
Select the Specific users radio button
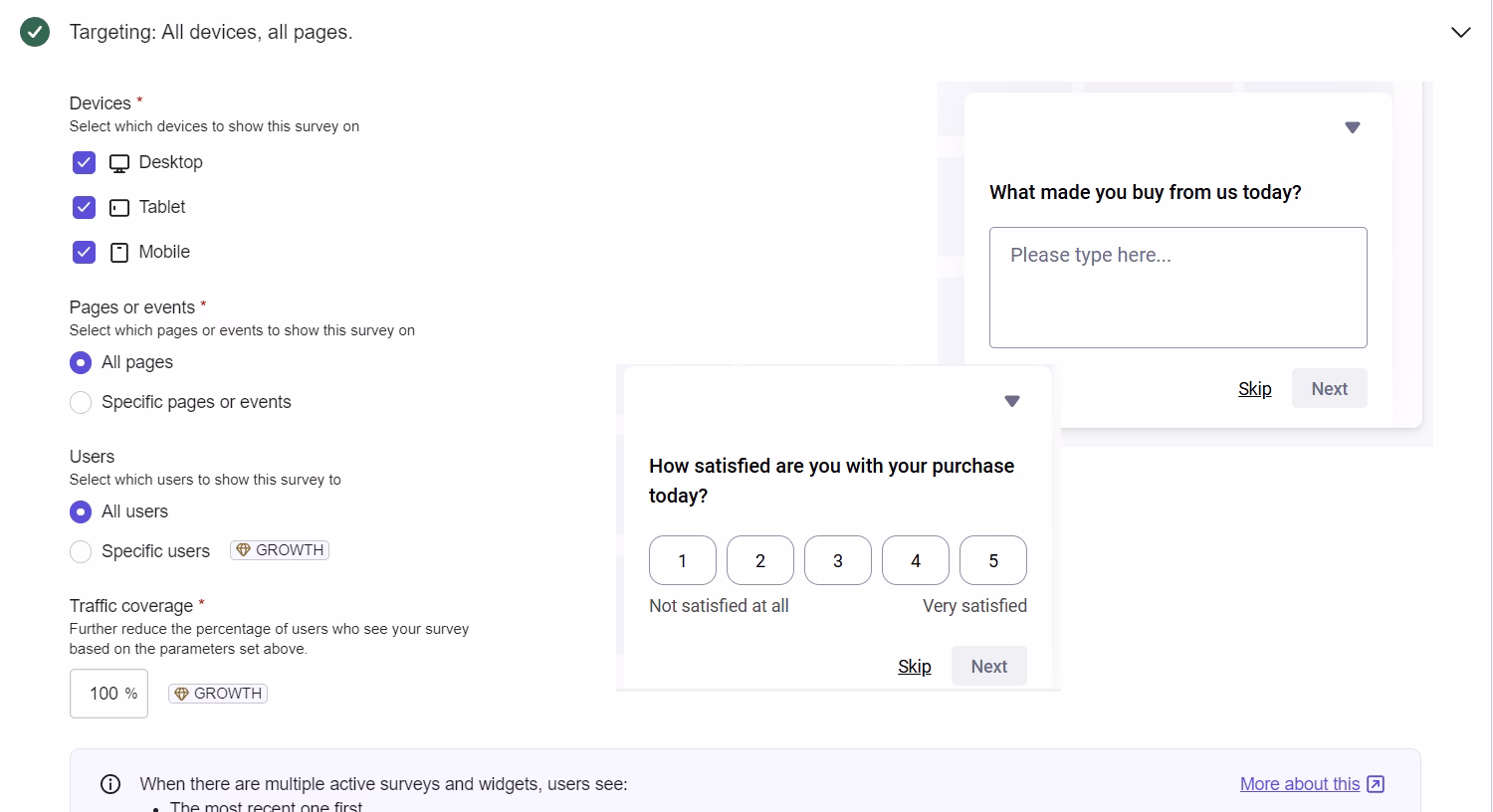pyautogui.click(x=81, y=551)
